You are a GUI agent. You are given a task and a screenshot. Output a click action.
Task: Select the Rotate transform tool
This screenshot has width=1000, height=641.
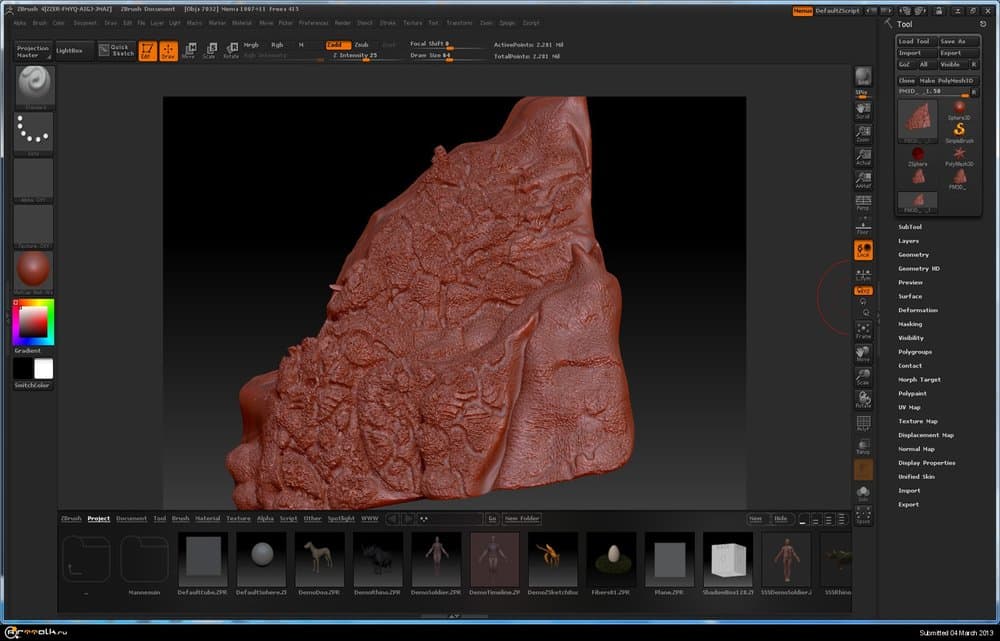click(x=231, y=50)
